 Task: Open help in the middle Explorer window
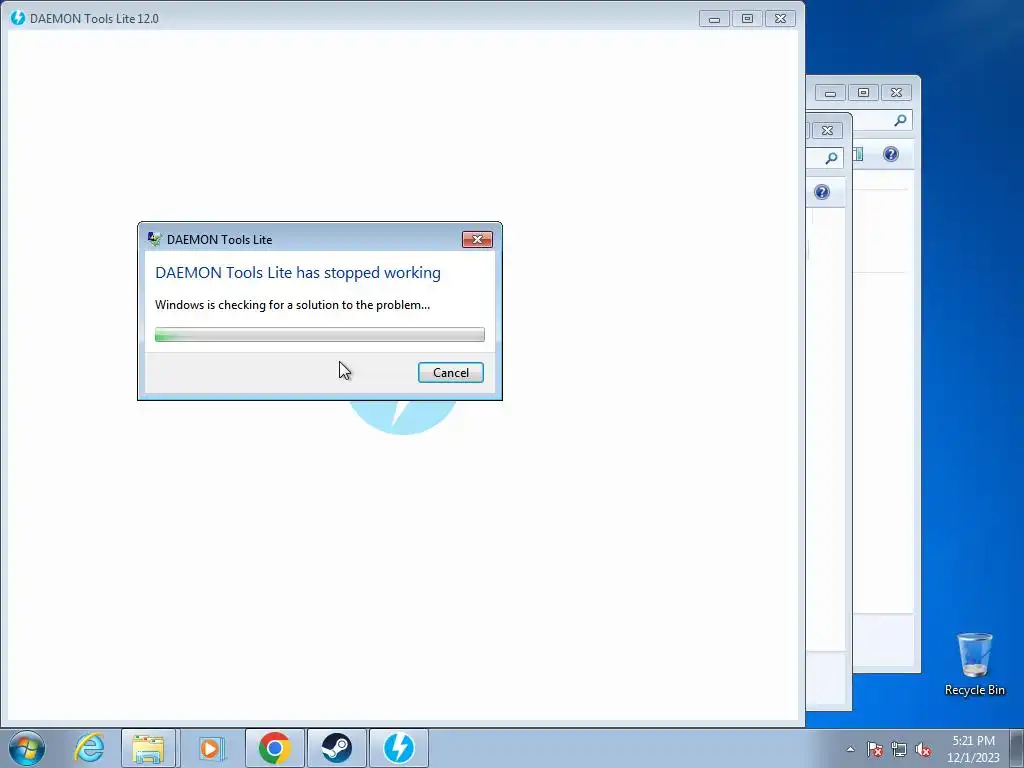[822, 192]
